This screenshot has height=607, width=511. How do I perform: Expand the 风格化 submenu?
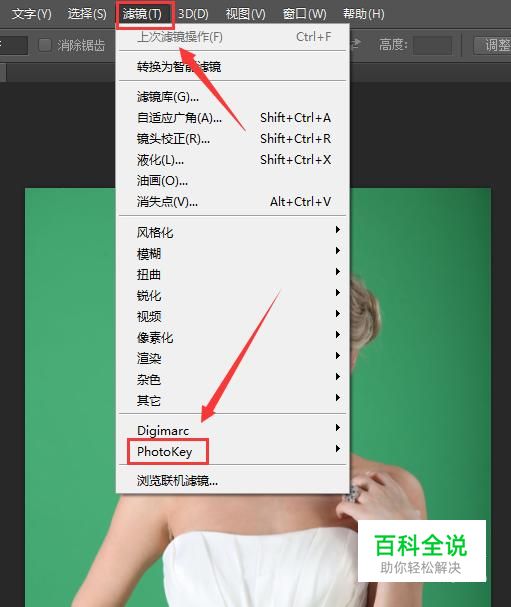click(233, 232)
